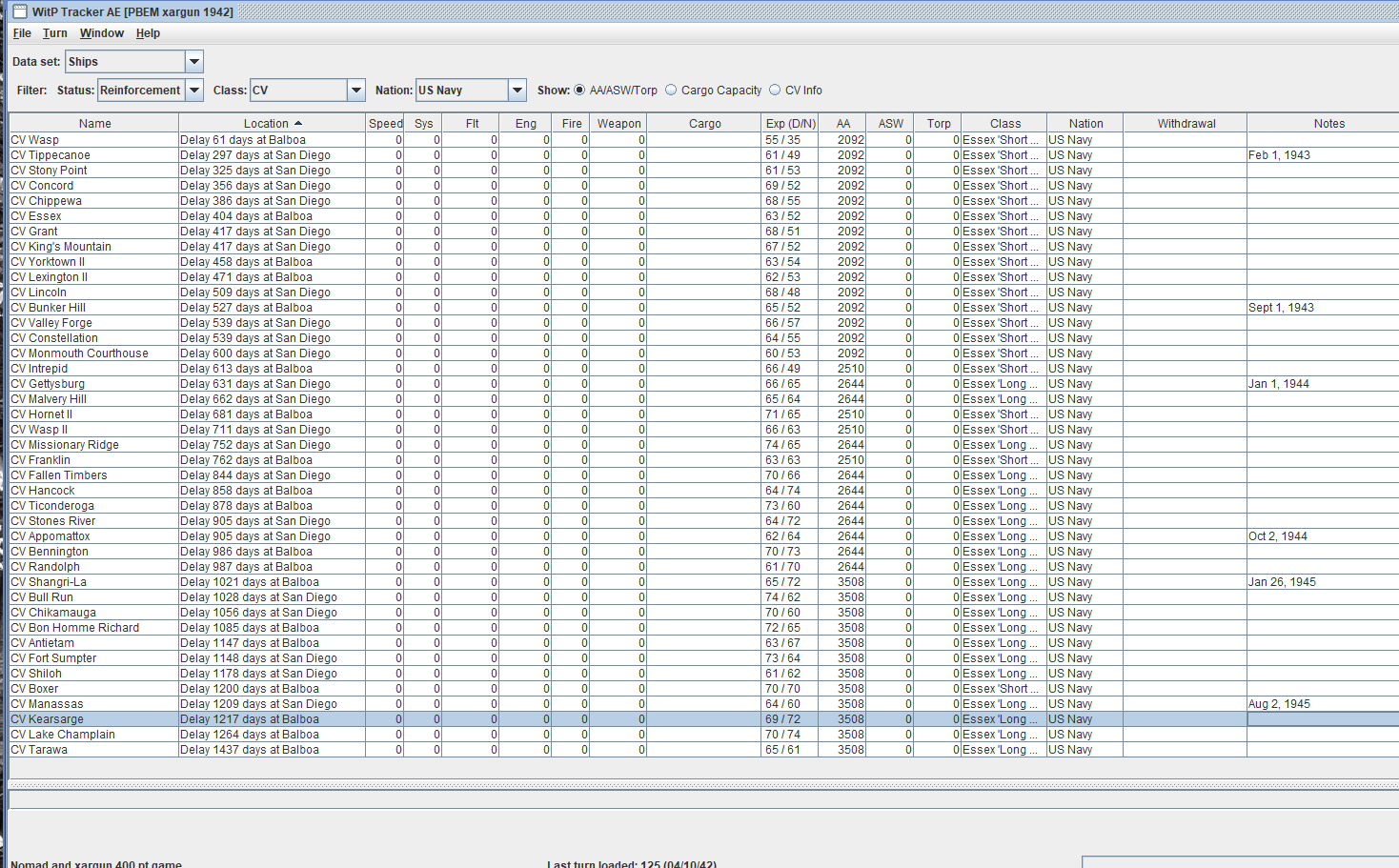The width and height of the screenshot is (1399, 868).
Task: Sort by the Speed column header
Action: pos(385,124)
